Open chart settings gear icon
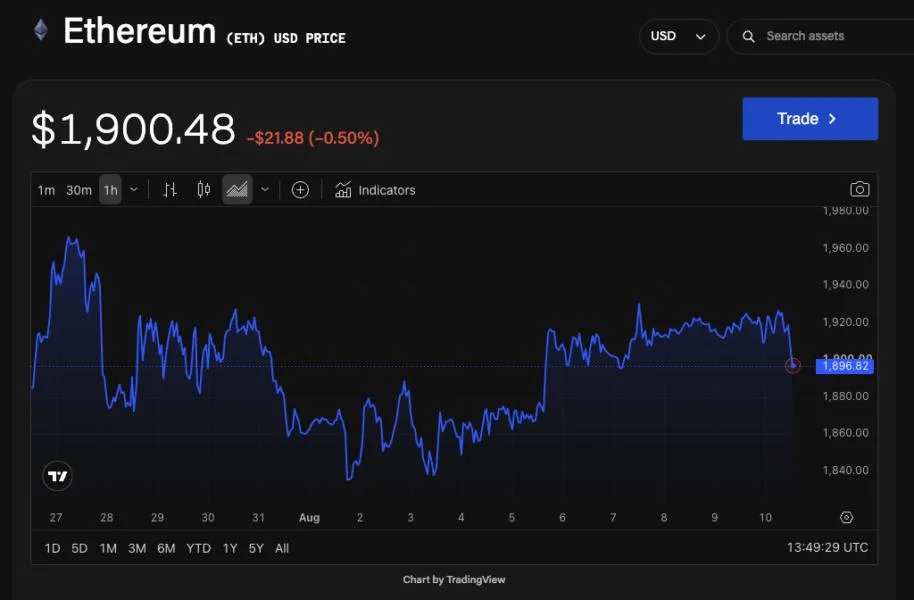 (846, 517)
